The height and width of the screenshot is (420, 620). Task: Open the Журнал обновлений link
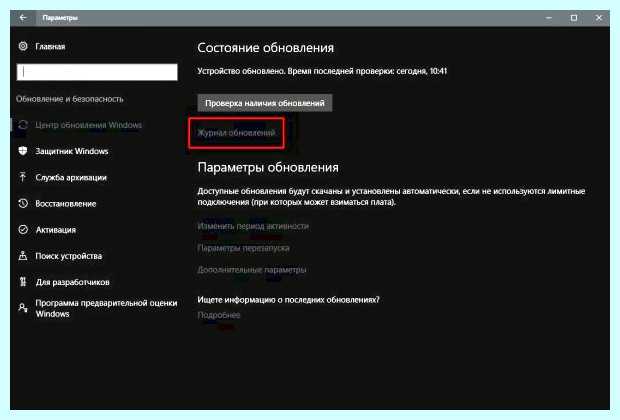[x=236, y=133]
